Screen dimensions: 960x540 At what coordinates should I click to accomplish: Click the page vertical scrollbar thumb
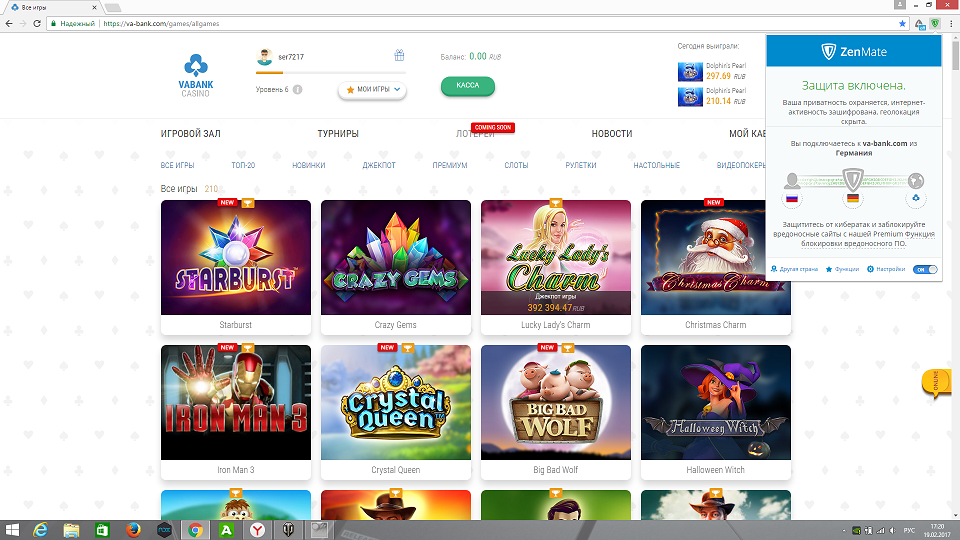956,54
